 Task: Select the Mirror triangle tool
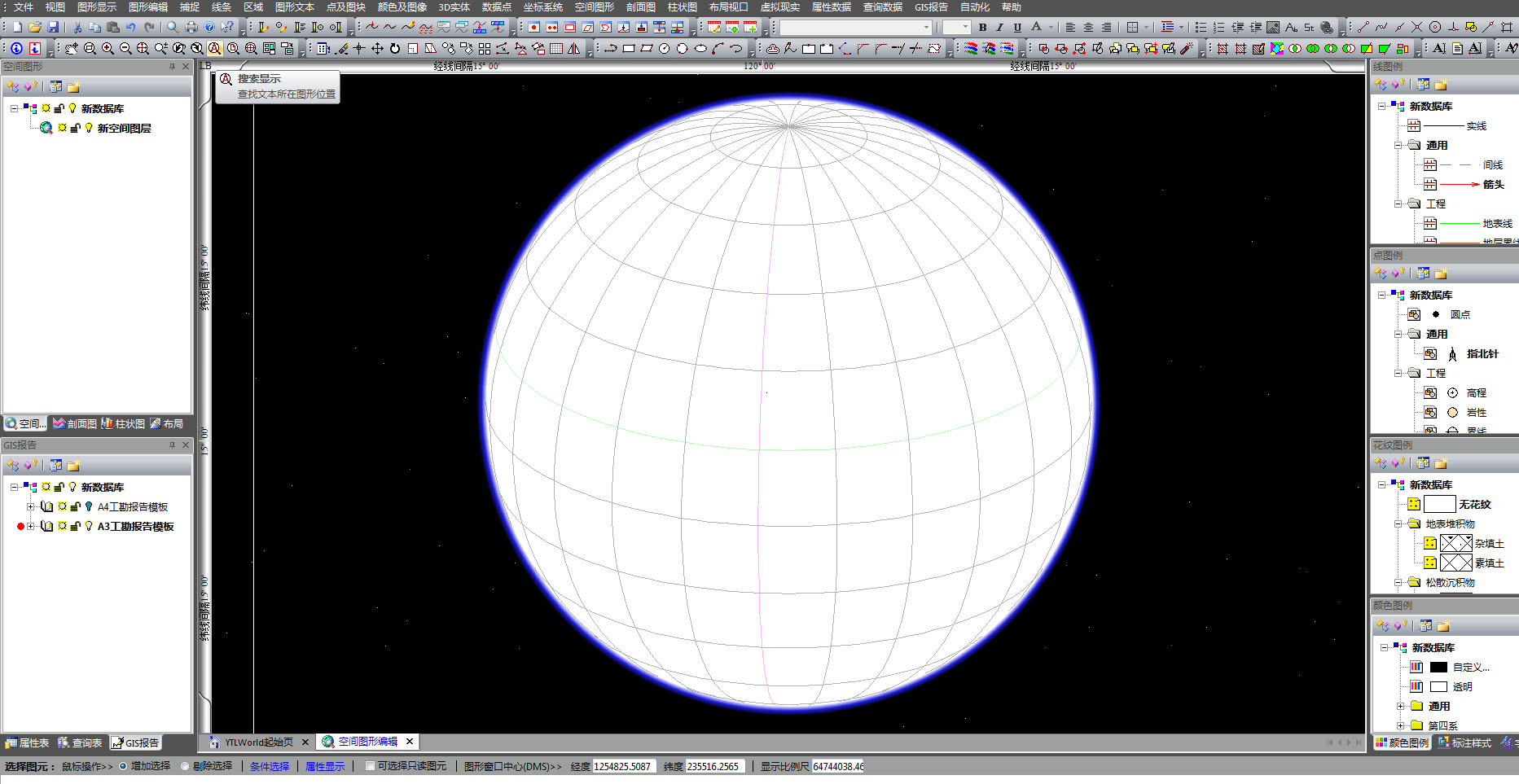point(574,49)
